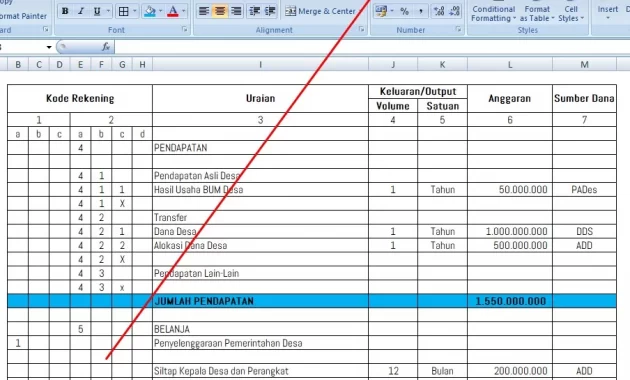Select the DDS source cell

pos(584,231)
